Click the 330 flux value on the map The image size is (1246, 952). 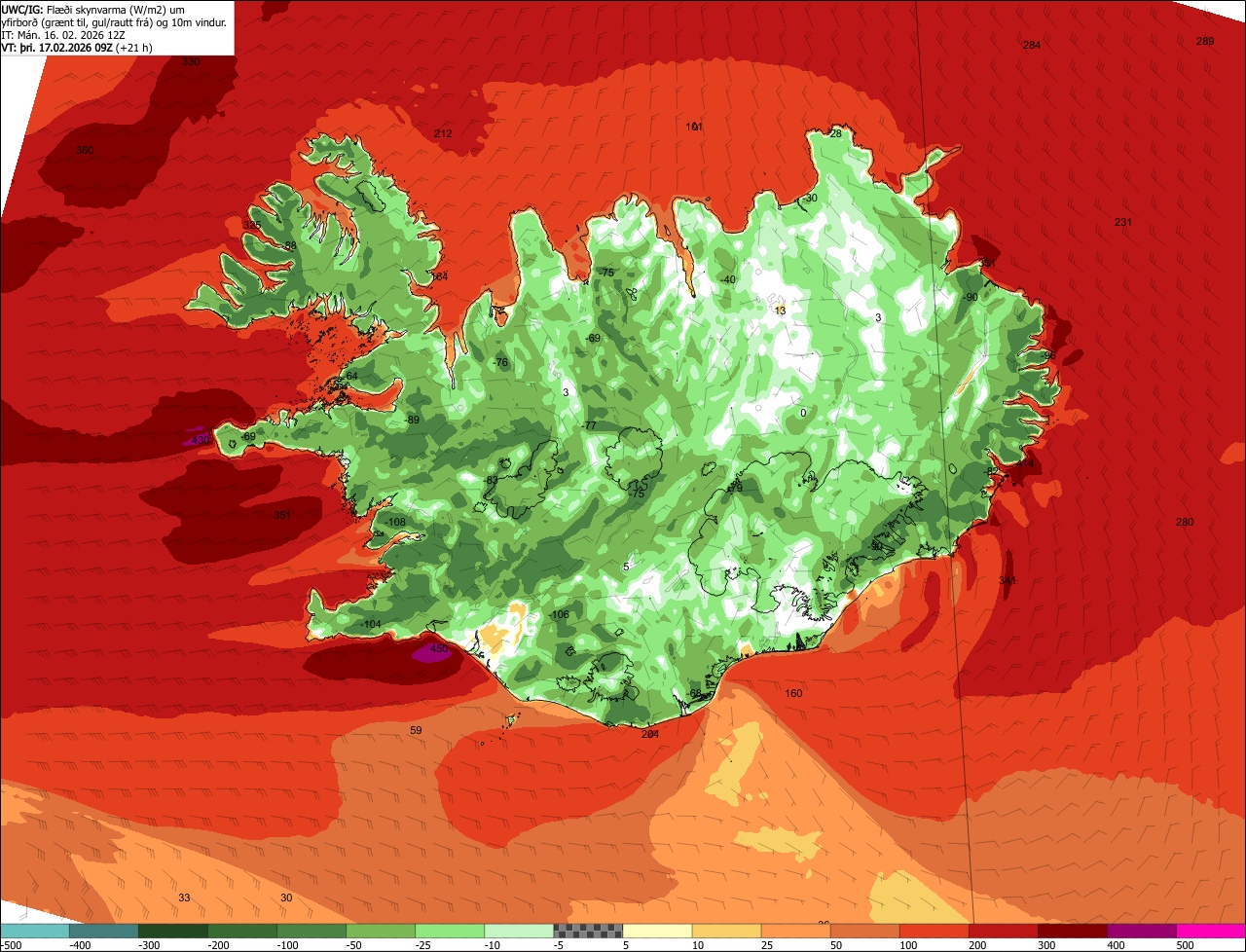click(191, 61)
